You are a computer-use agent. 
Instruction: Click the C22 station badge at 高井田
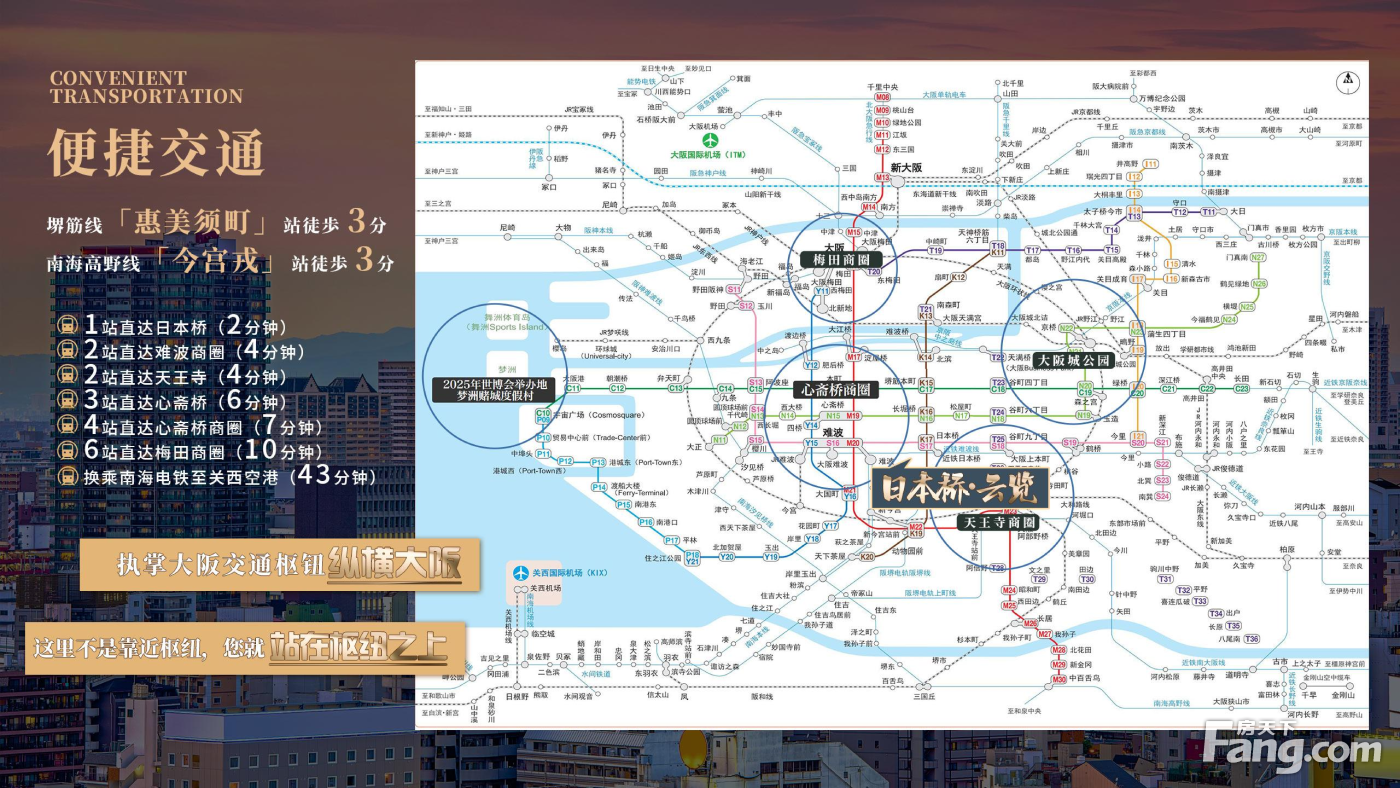tap(1207, 388)
